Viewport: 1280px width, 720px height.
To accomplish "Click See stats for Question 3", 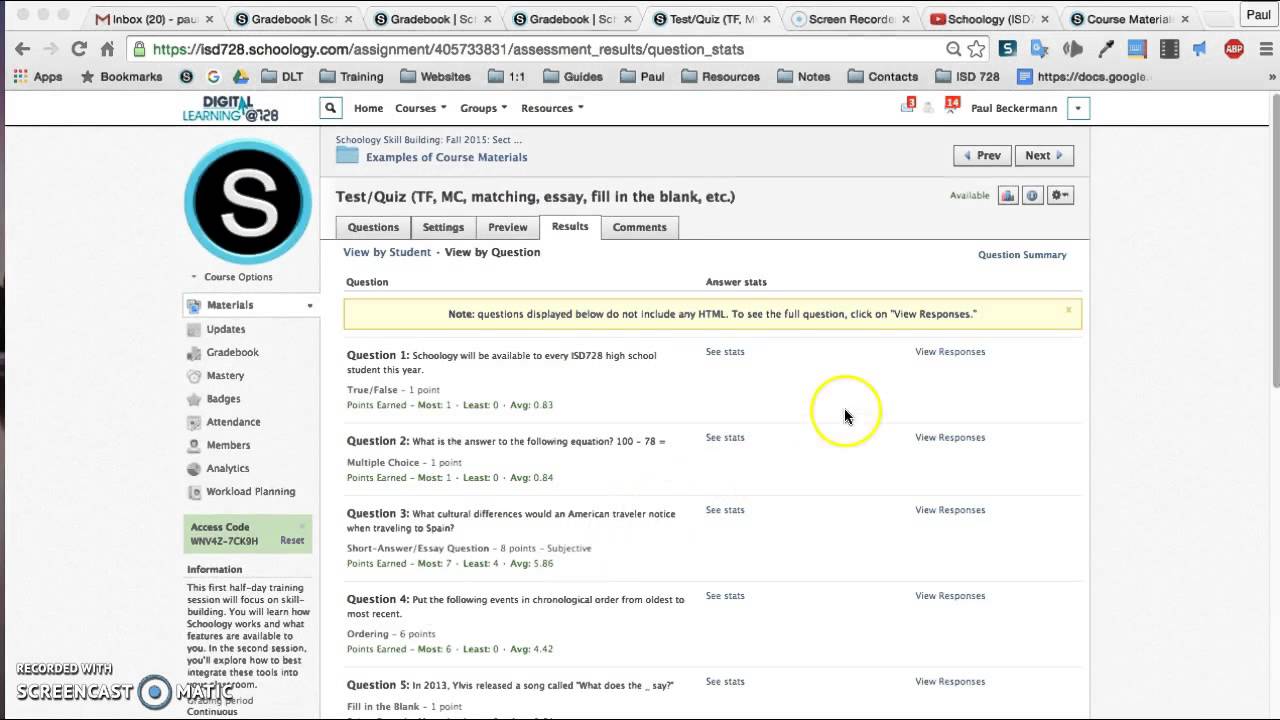I will [725, 510].
